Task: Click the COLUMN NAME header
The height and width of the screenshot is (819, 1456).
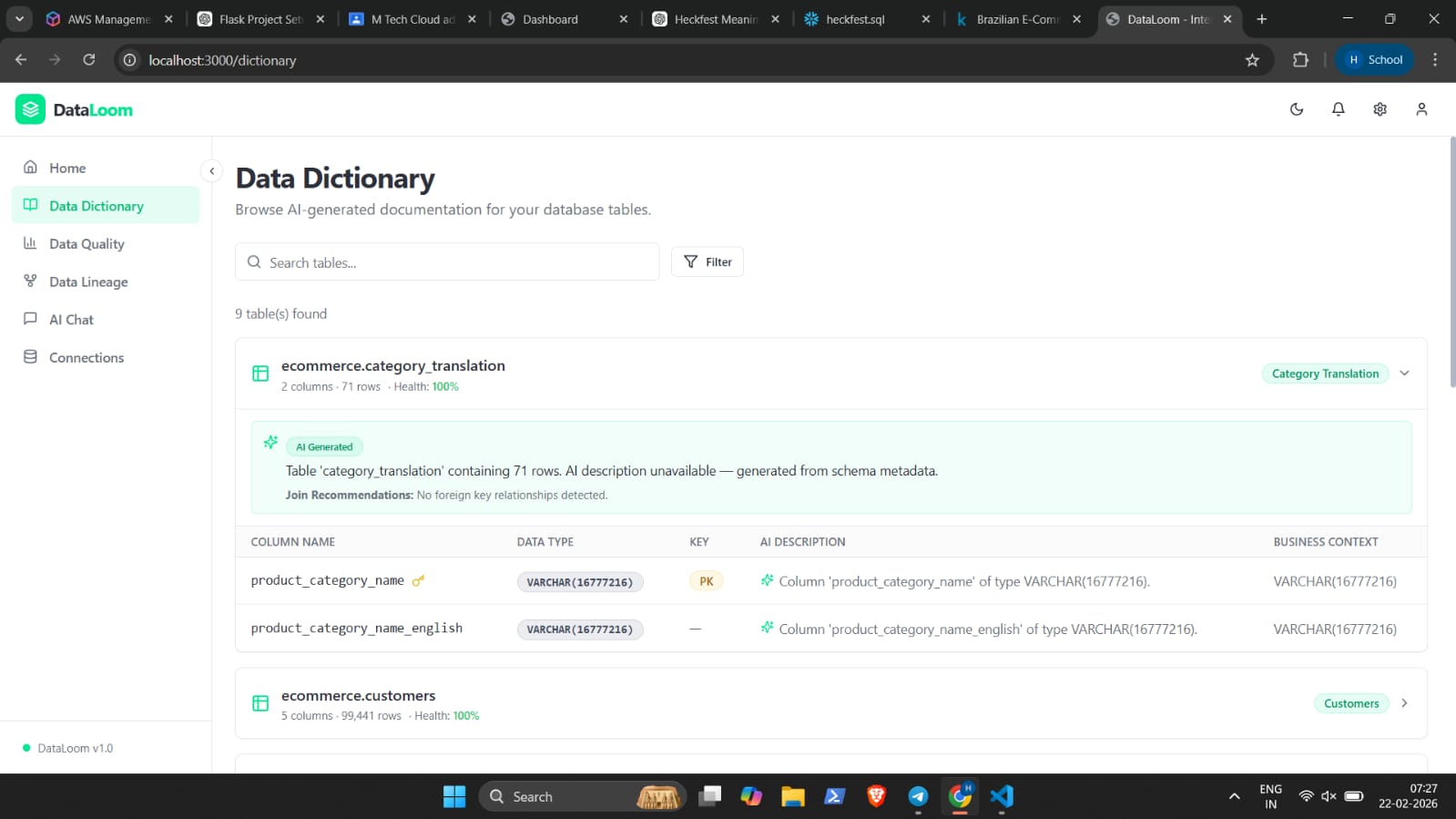Action: 293,542
